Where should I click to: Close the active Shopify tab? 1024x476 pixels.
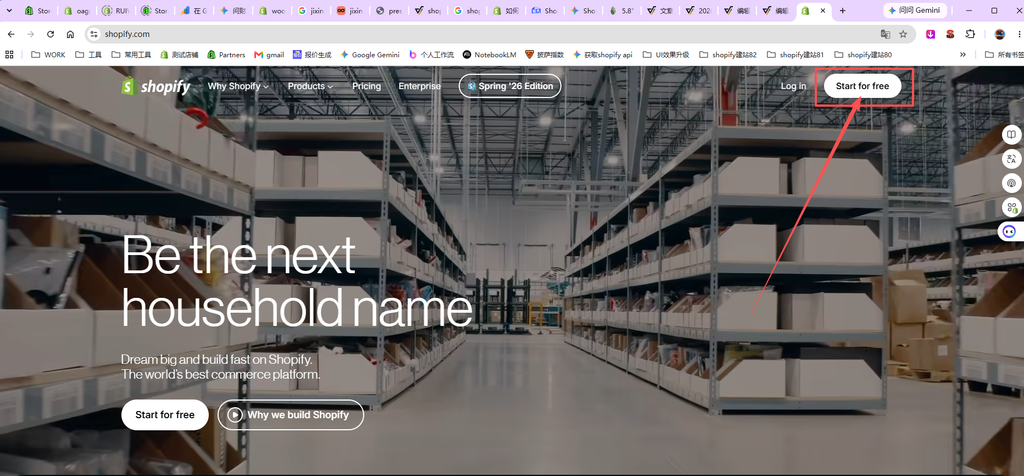[823, 10]
